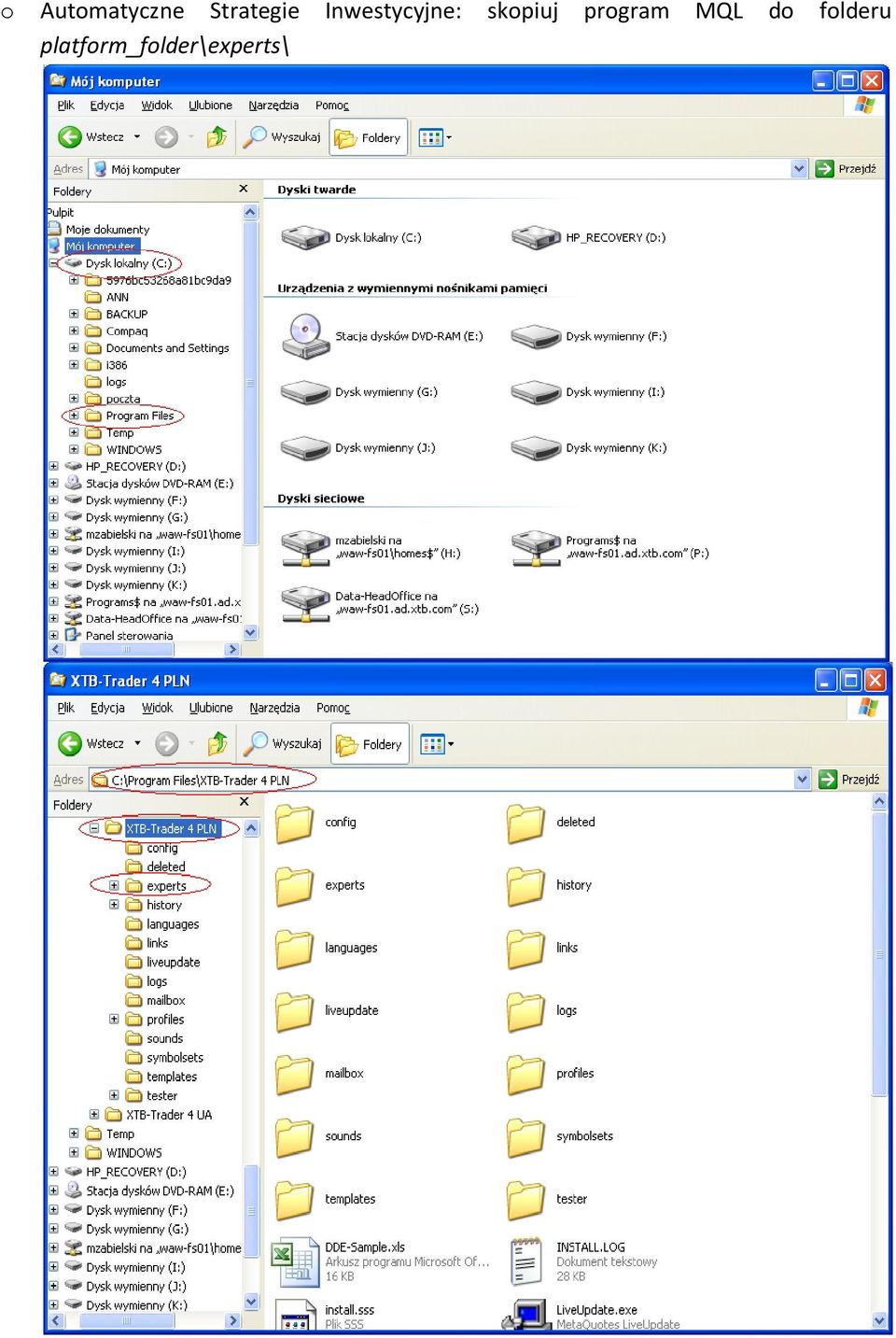This screenshot has height=1338, width=896.
Task: Collapse Dysk lokalny (C:) tree node
Action: point(53,263)
